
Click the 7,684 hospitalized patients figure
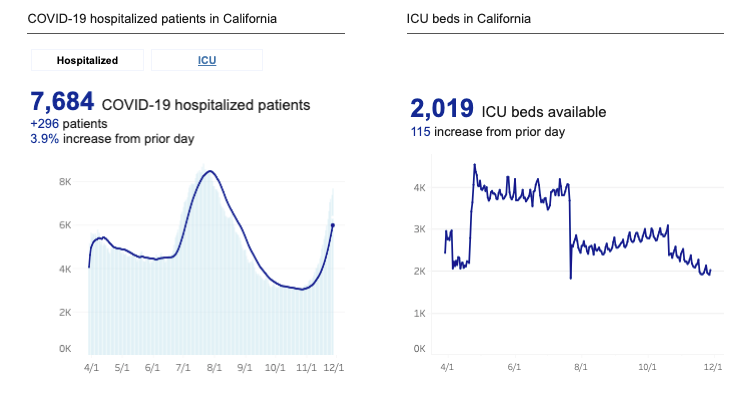[62, 101]
